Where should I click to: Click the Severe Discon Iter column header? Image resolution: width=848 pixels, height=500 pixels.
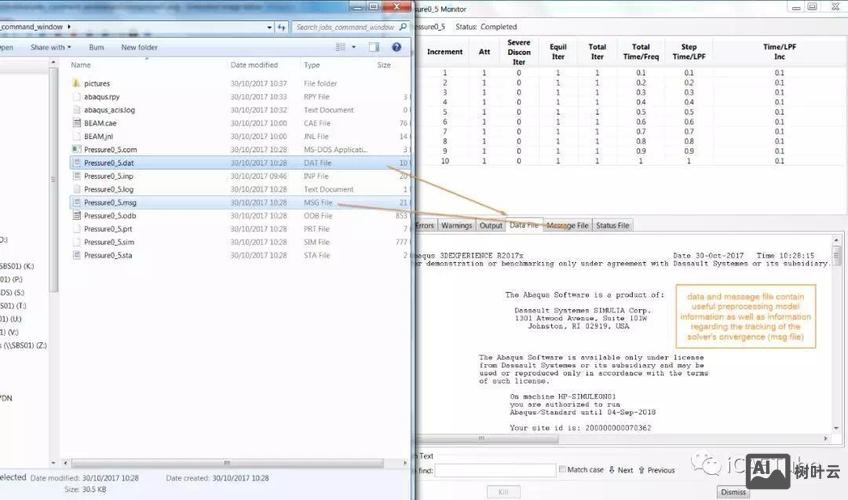(x=519, y=52)
